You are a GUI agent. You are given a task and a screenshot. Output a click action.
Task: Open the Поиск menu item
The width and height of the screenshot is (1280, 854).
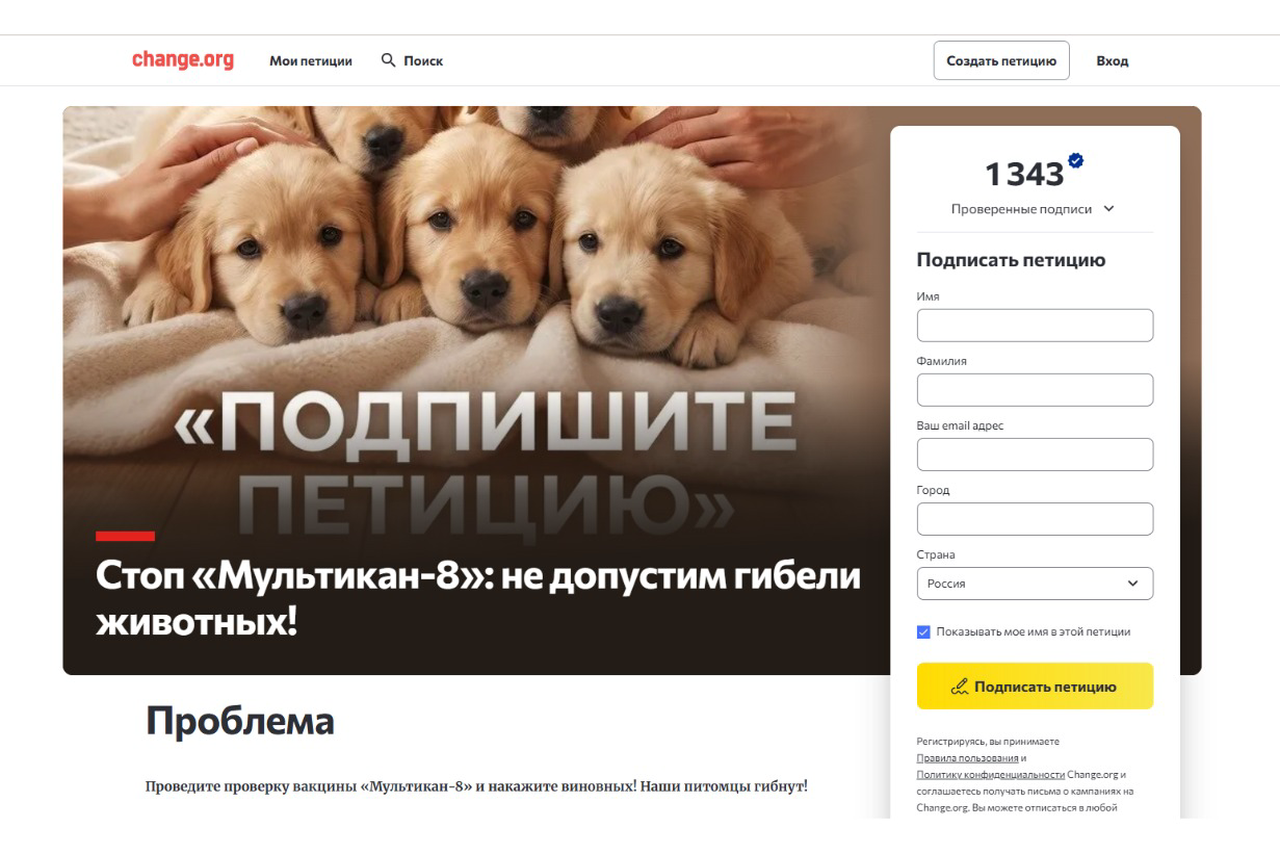(x=423, y=61)
